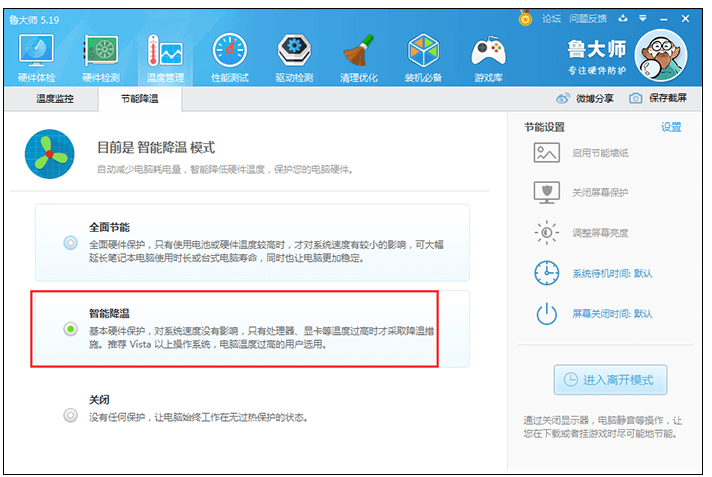The width and height of the screenshot is (712, 477).
Task: Click the camera screenshot icon
Action: coord(636,98)
